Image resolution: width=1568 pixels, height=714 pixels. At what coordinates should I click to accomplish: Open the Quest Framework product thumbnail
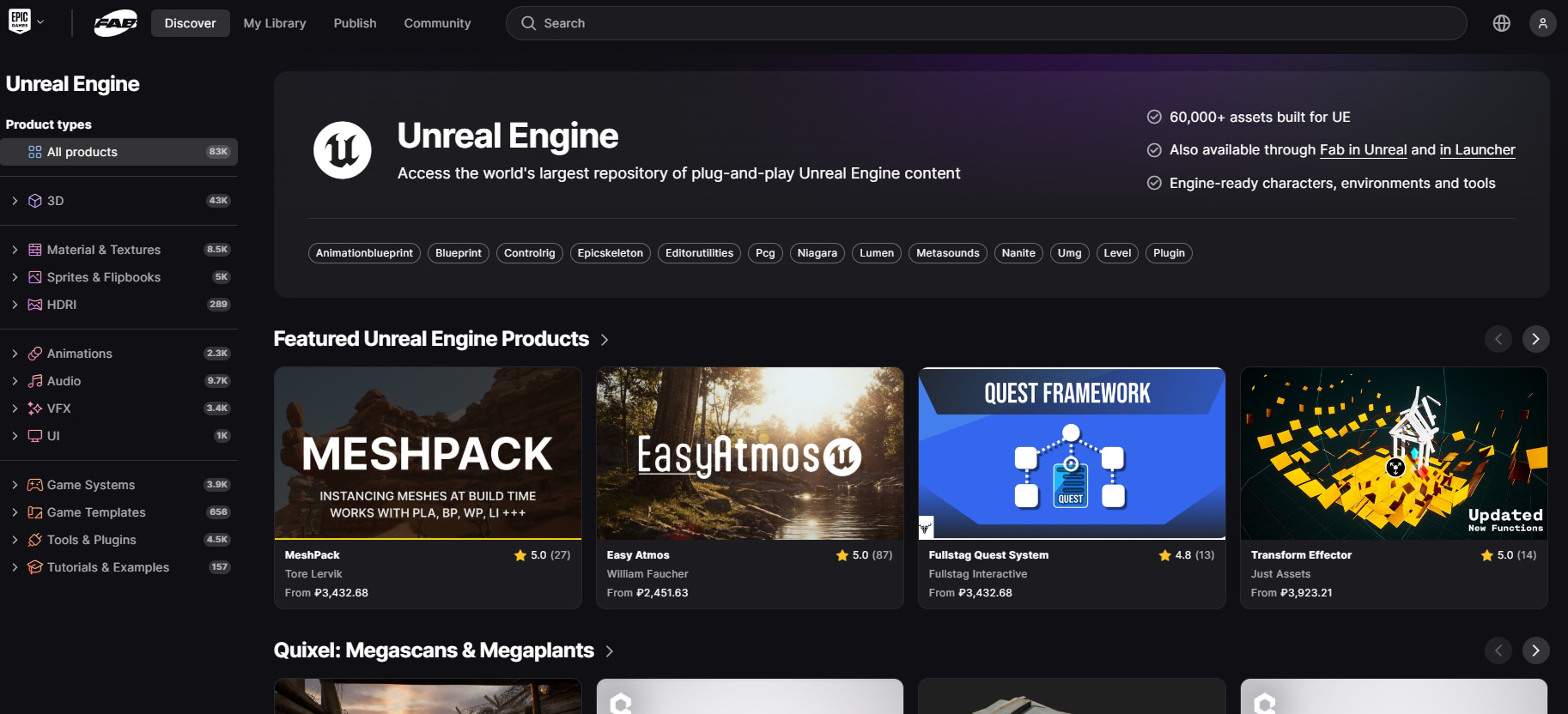[x=1072, y=453]
